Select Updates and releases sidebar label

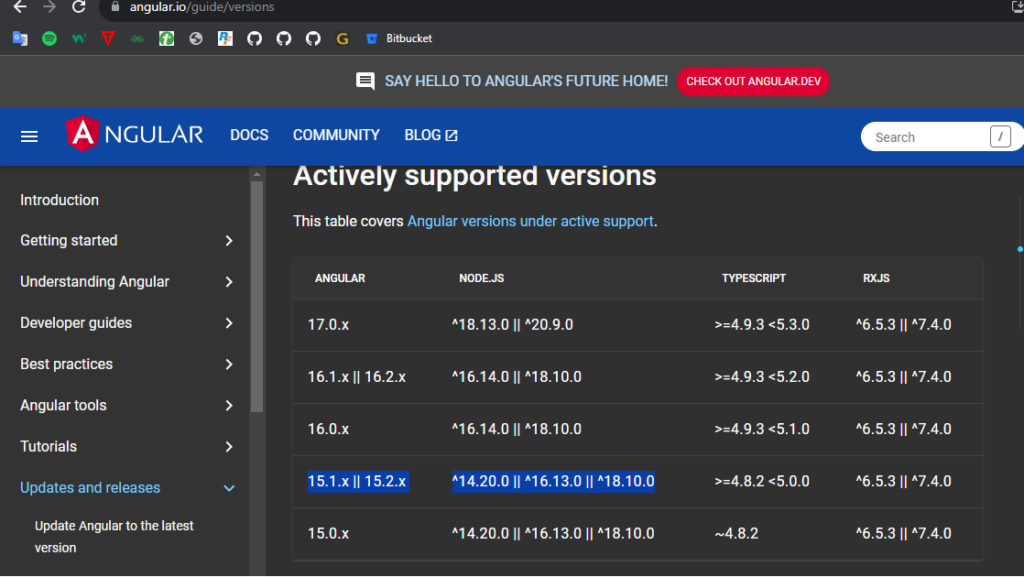(x=90, y=488)
